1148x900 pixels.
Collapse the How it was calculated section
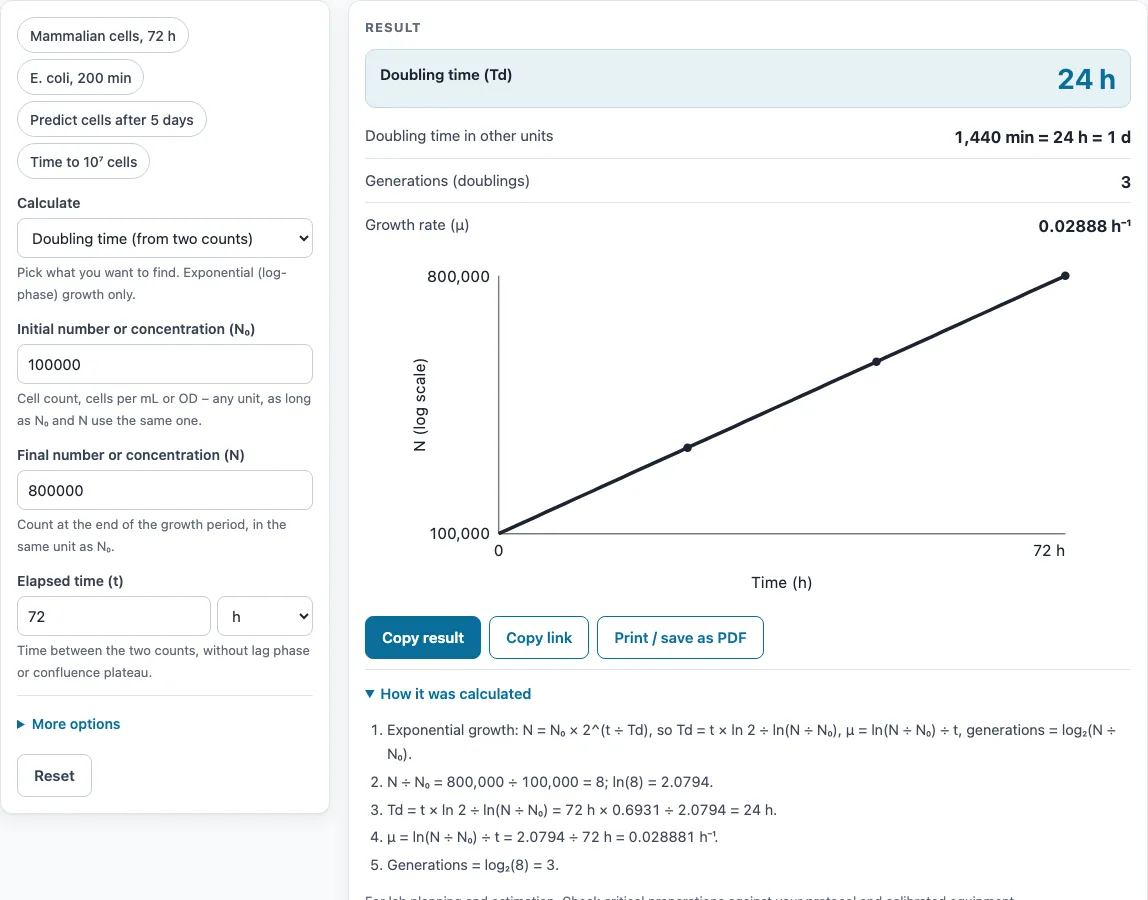(x=448, y=693)
